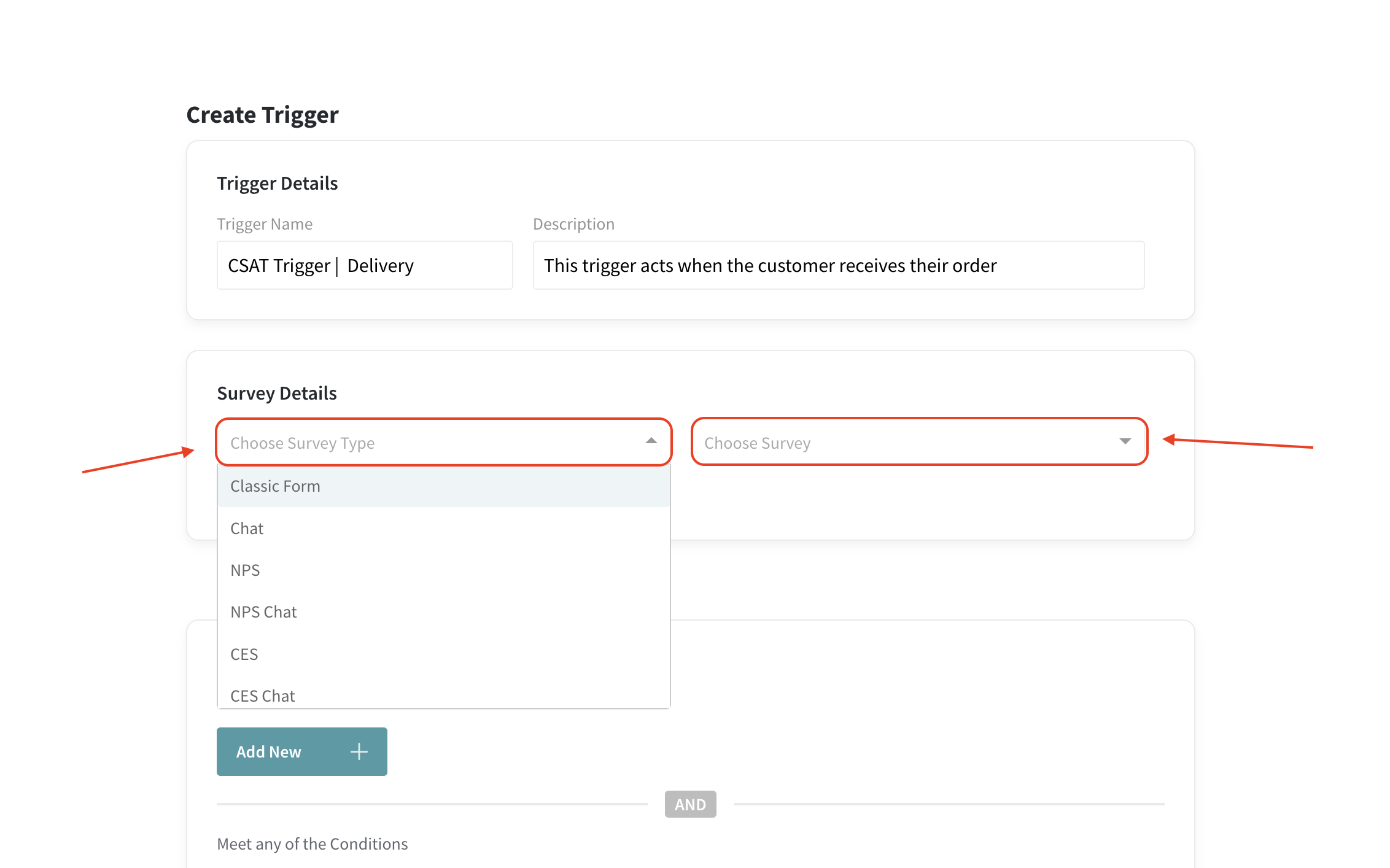The height and width of the screenshot is (868, 1390).
Task: Click the plus icon on Add New
Action: [x=359, y=751]
